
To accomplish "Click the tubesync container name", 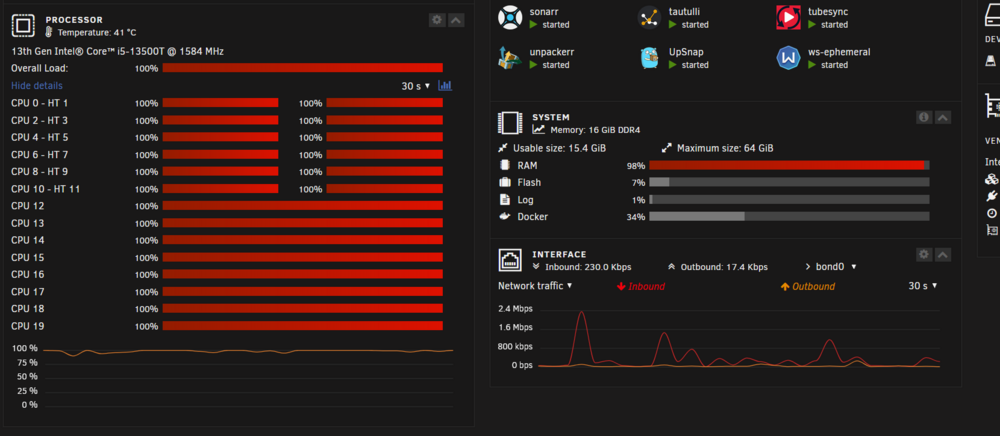I will [828, 11].
